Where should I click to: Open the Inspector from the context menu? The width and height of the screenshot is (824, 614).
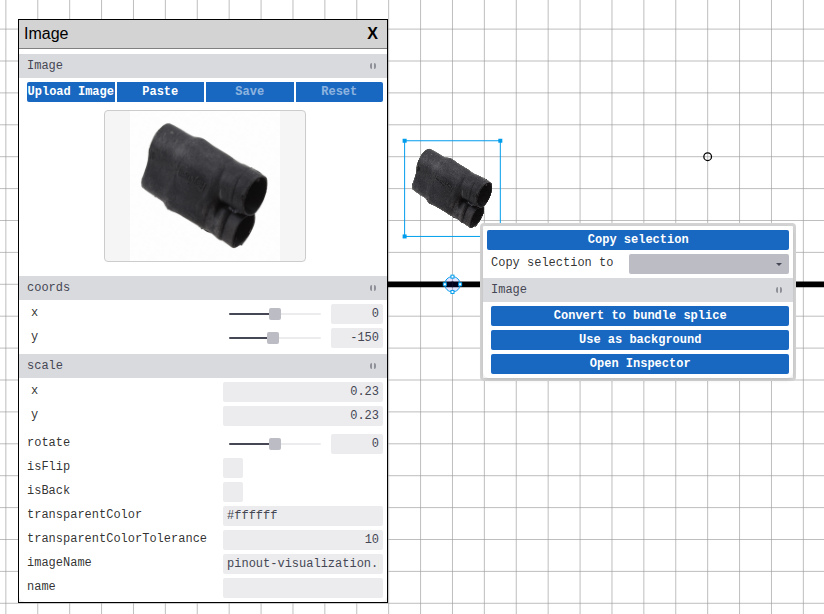pos(639,363)
